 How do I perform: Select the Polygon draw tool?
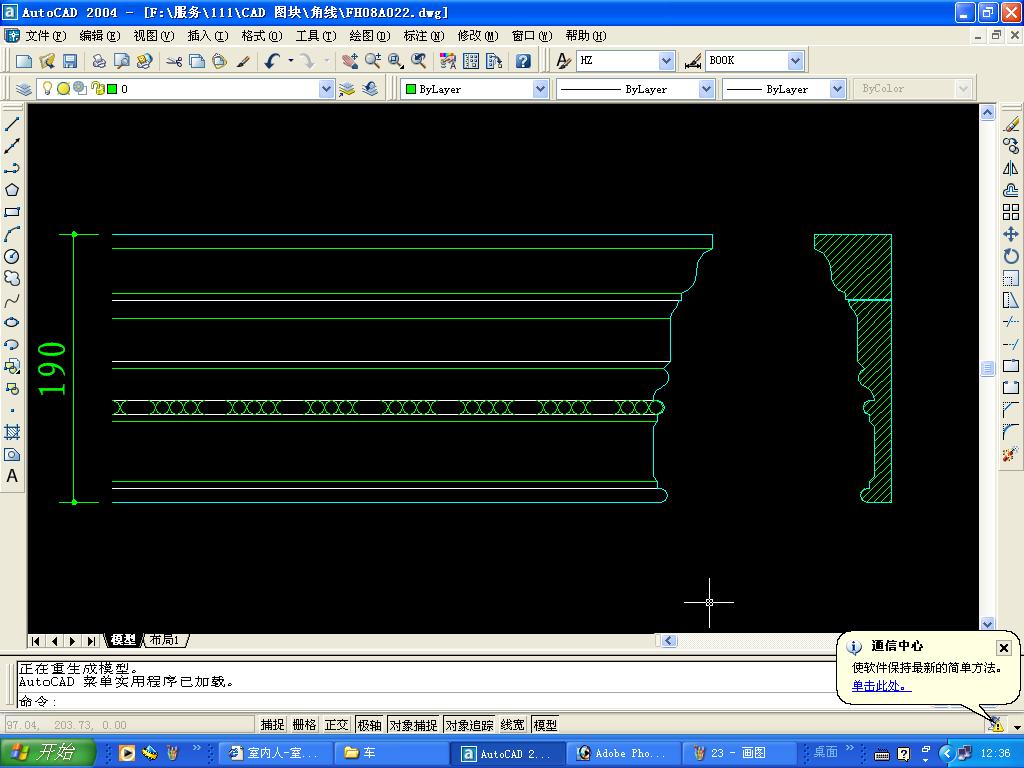12,190
